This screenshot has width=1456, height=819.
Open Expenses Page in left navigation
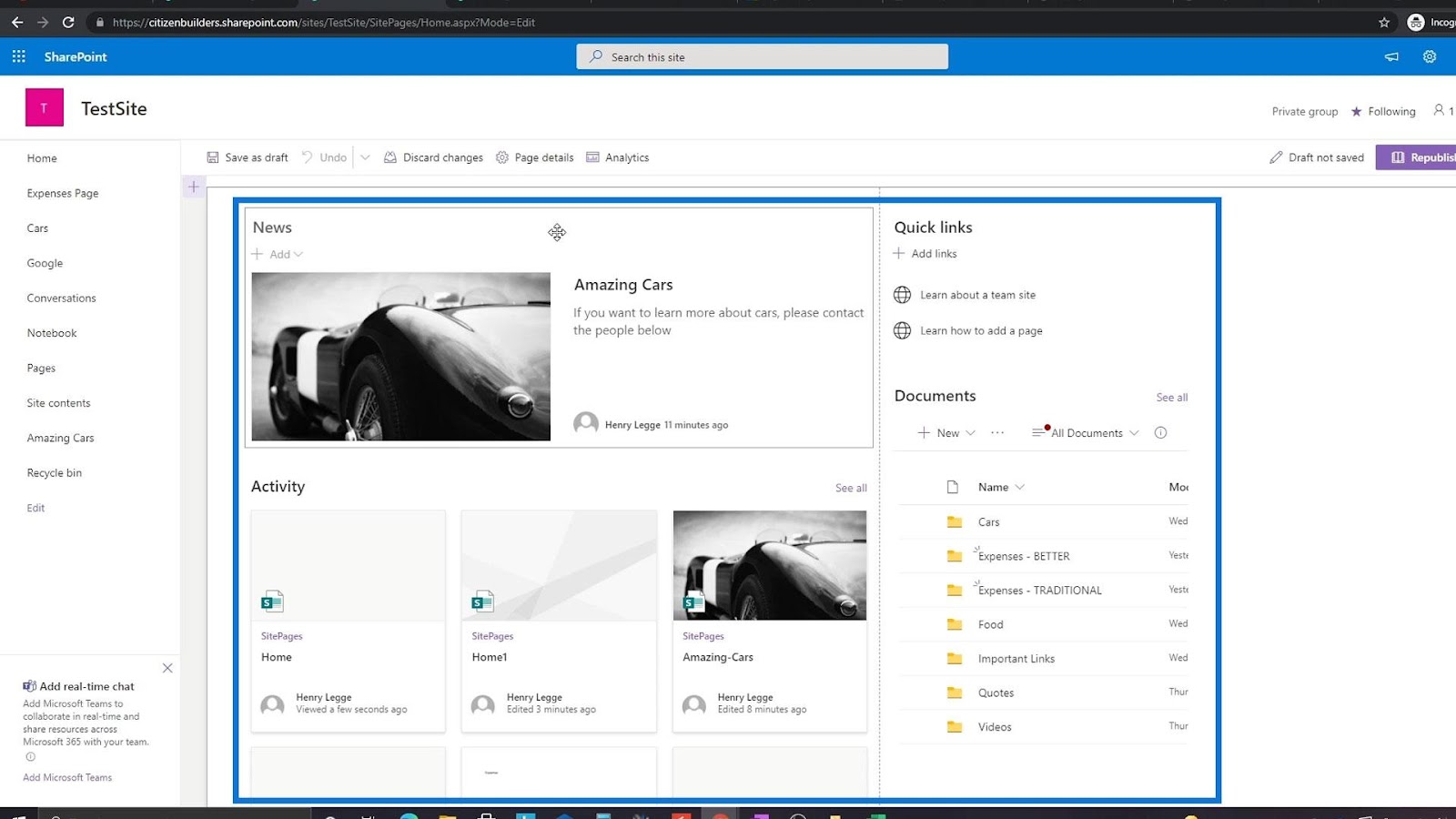63,194
